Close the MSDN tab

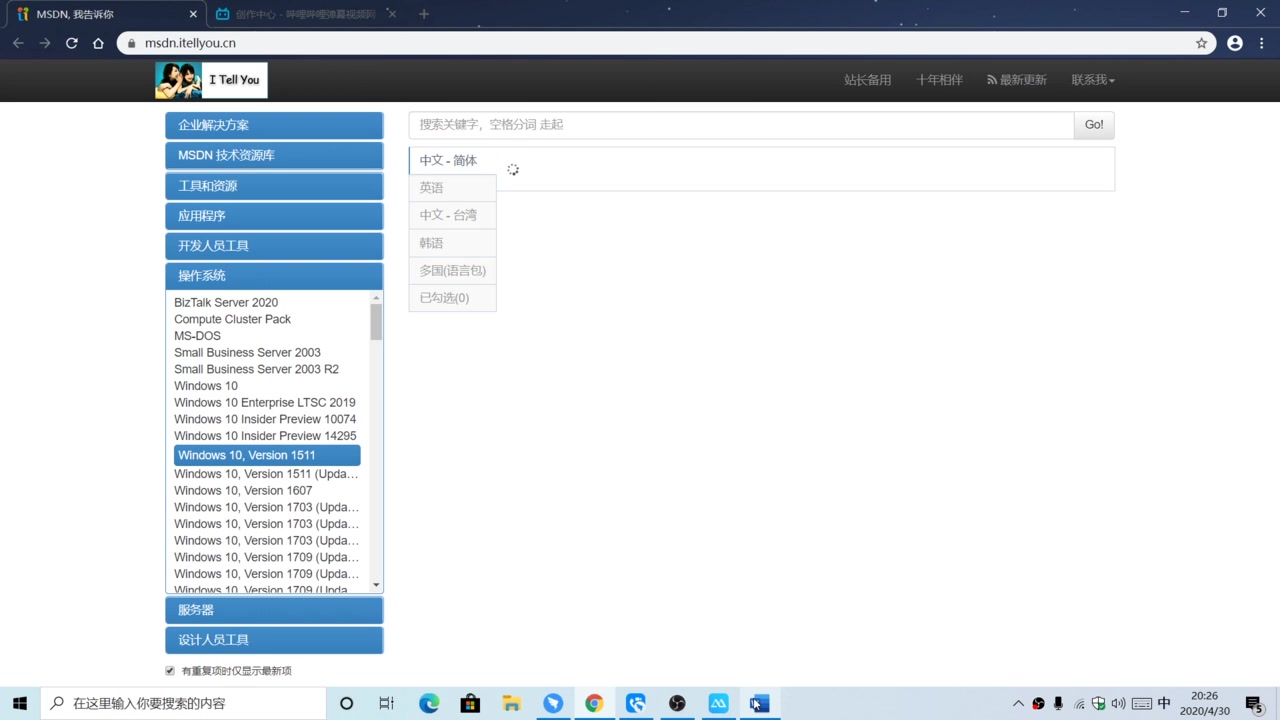pyautogui.click(x=193, y=14)
